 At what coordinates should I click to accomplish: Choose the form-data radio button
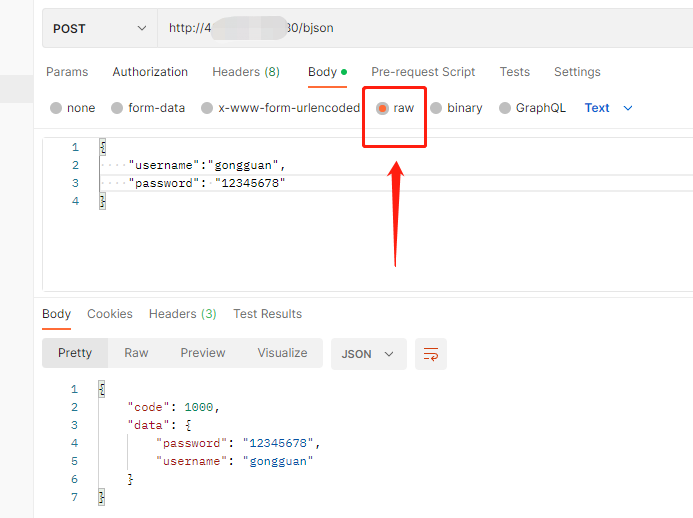point(117,108)
